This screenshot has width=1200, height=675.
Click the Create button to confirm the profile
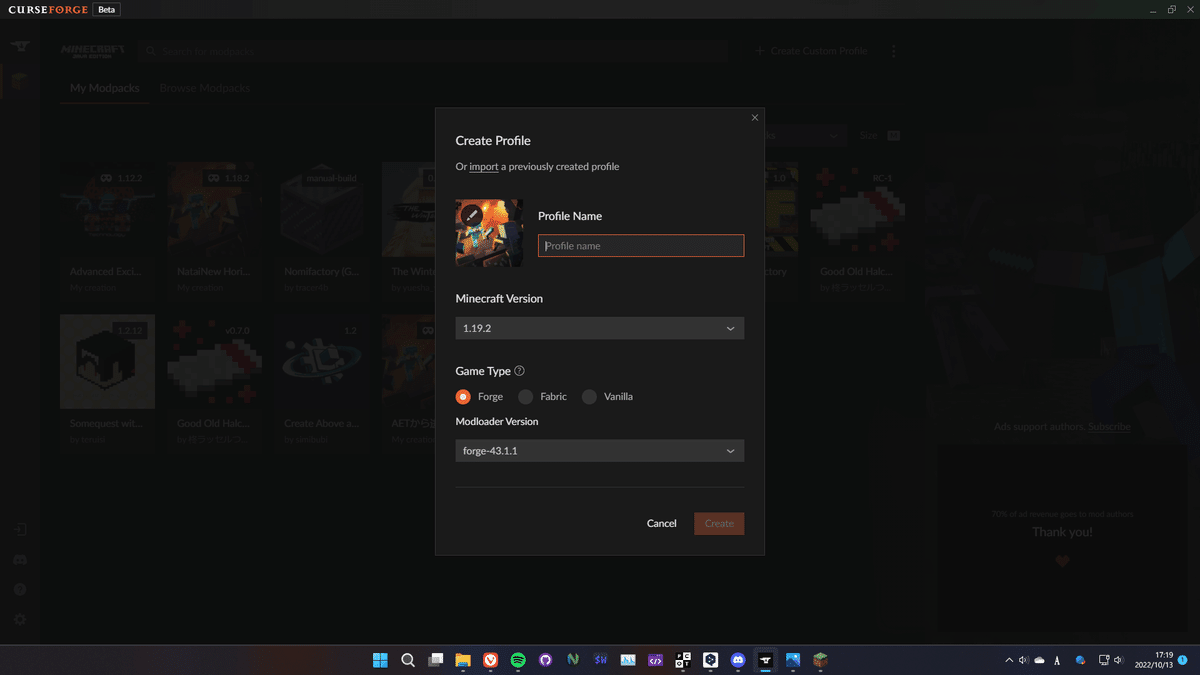coord(719,523)
